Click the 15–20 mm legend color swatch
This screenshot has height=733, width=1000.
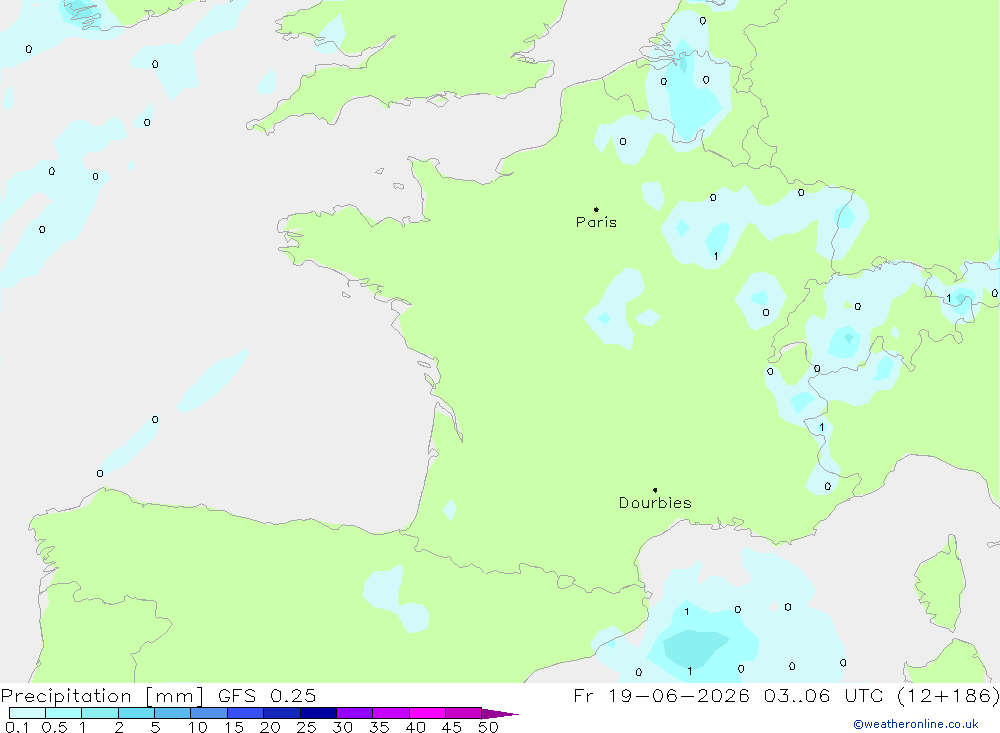click(x=246, y=713)
